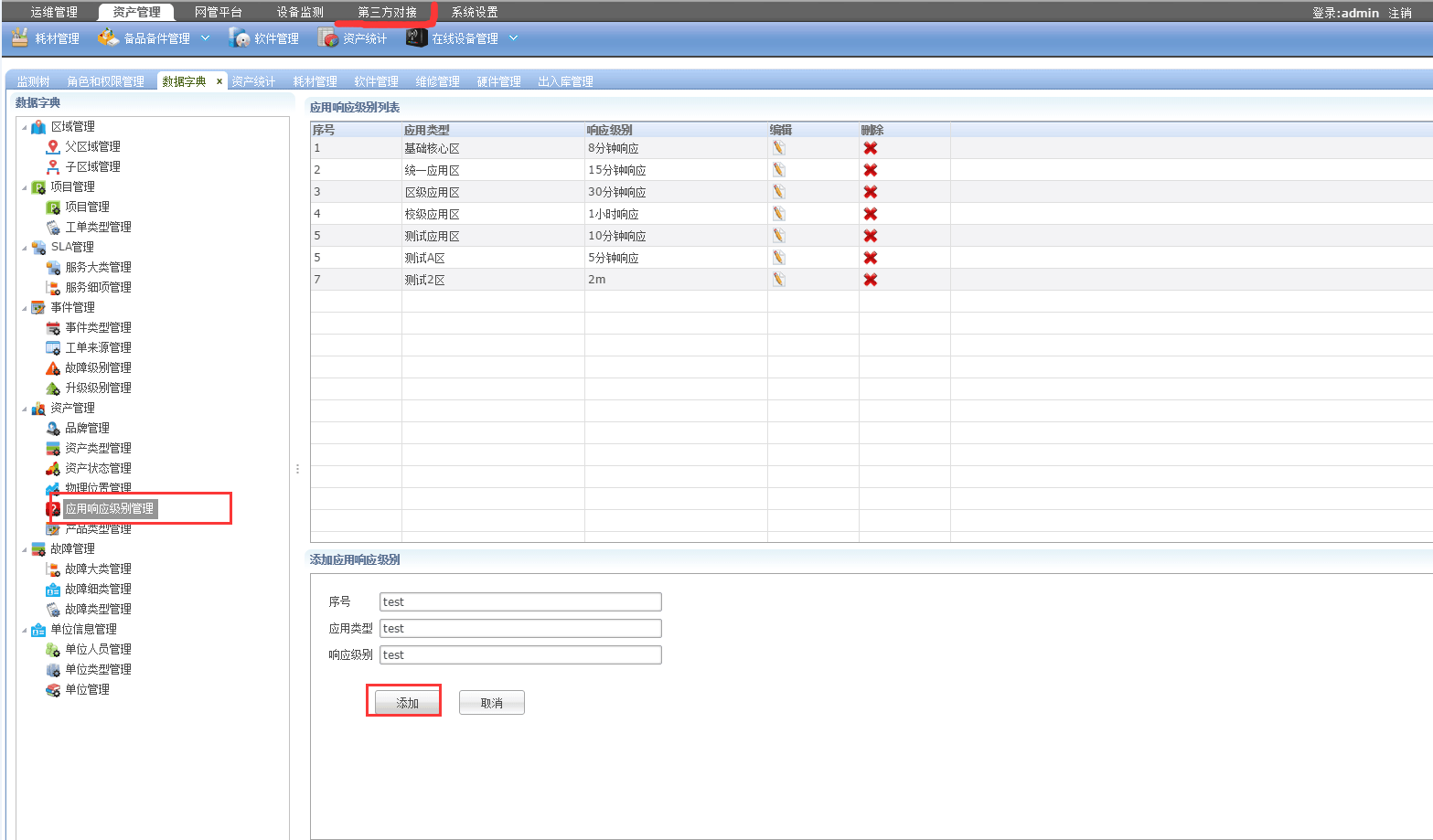Switch to the 硬件管理 tab
Viewport: 1433px width, 840px height.
(498, 80)
